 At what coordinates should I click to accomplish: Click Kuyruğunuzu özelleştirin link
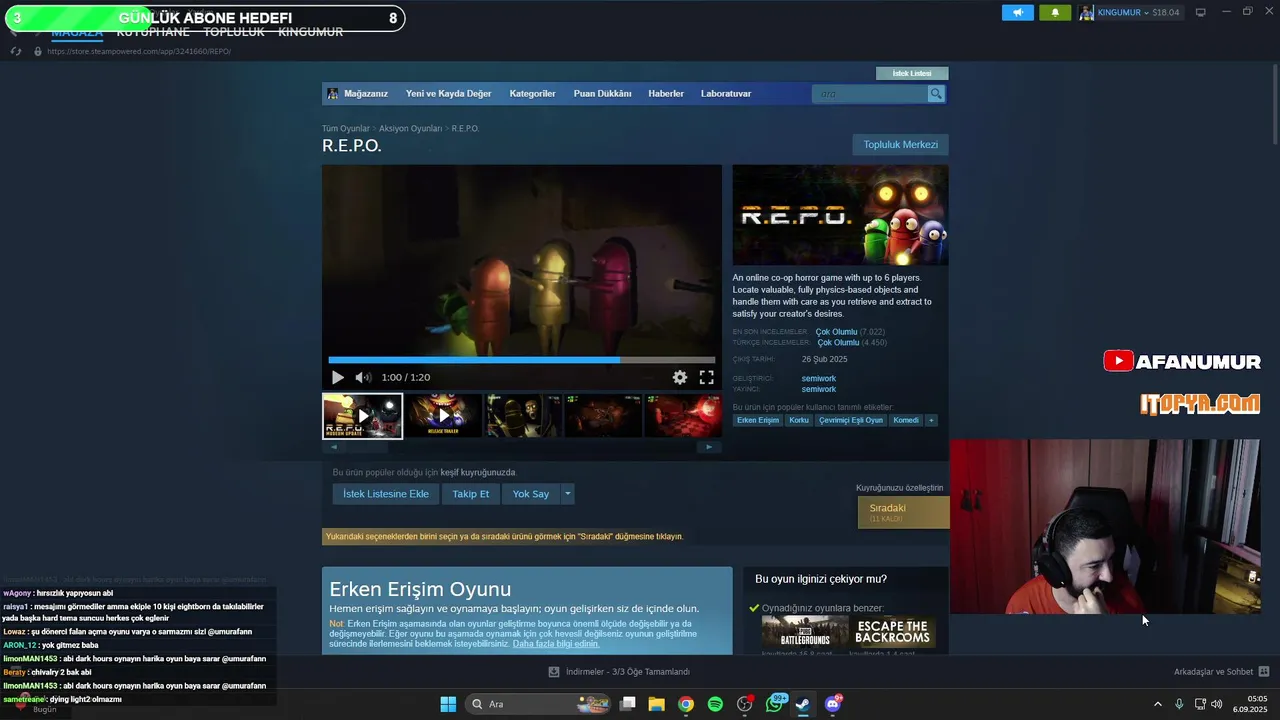899,488
